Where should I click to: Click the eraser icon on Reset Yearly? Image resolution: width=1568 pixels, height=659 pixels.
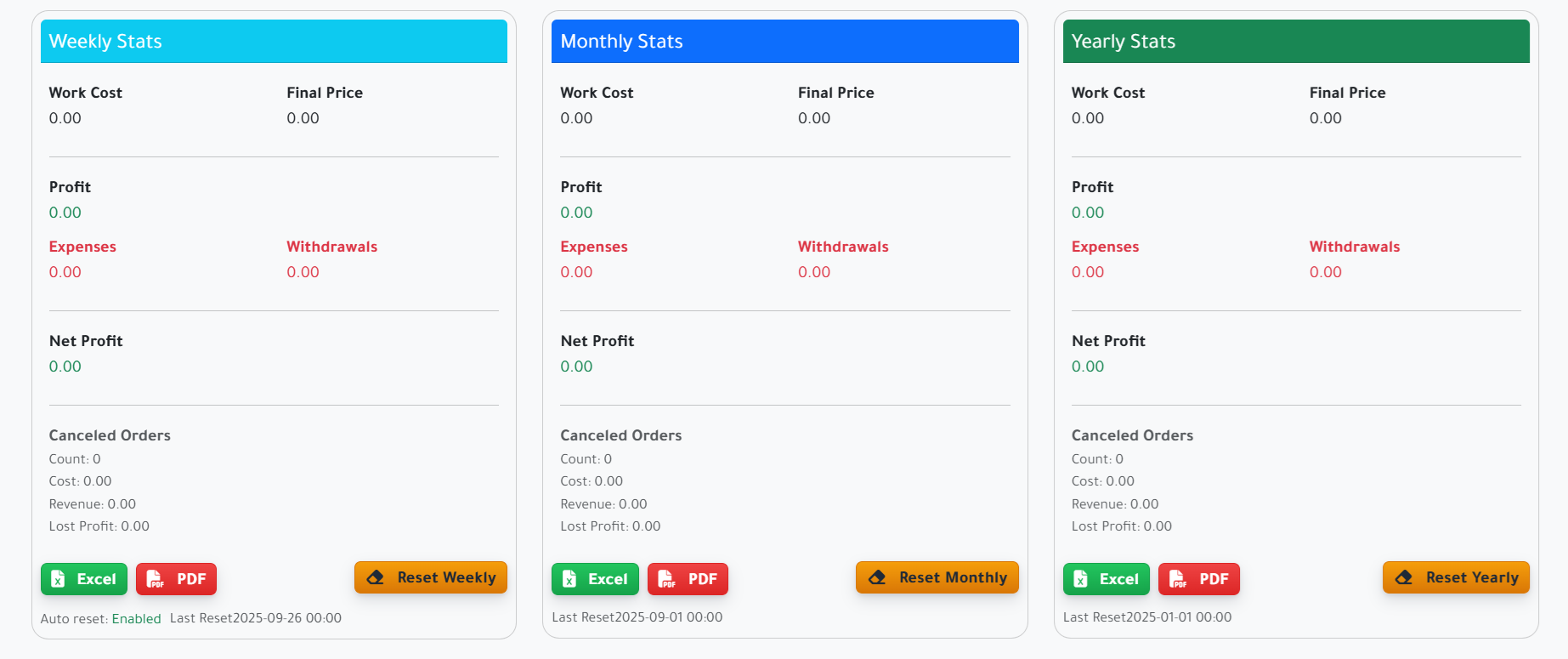tap(1404, 577)
